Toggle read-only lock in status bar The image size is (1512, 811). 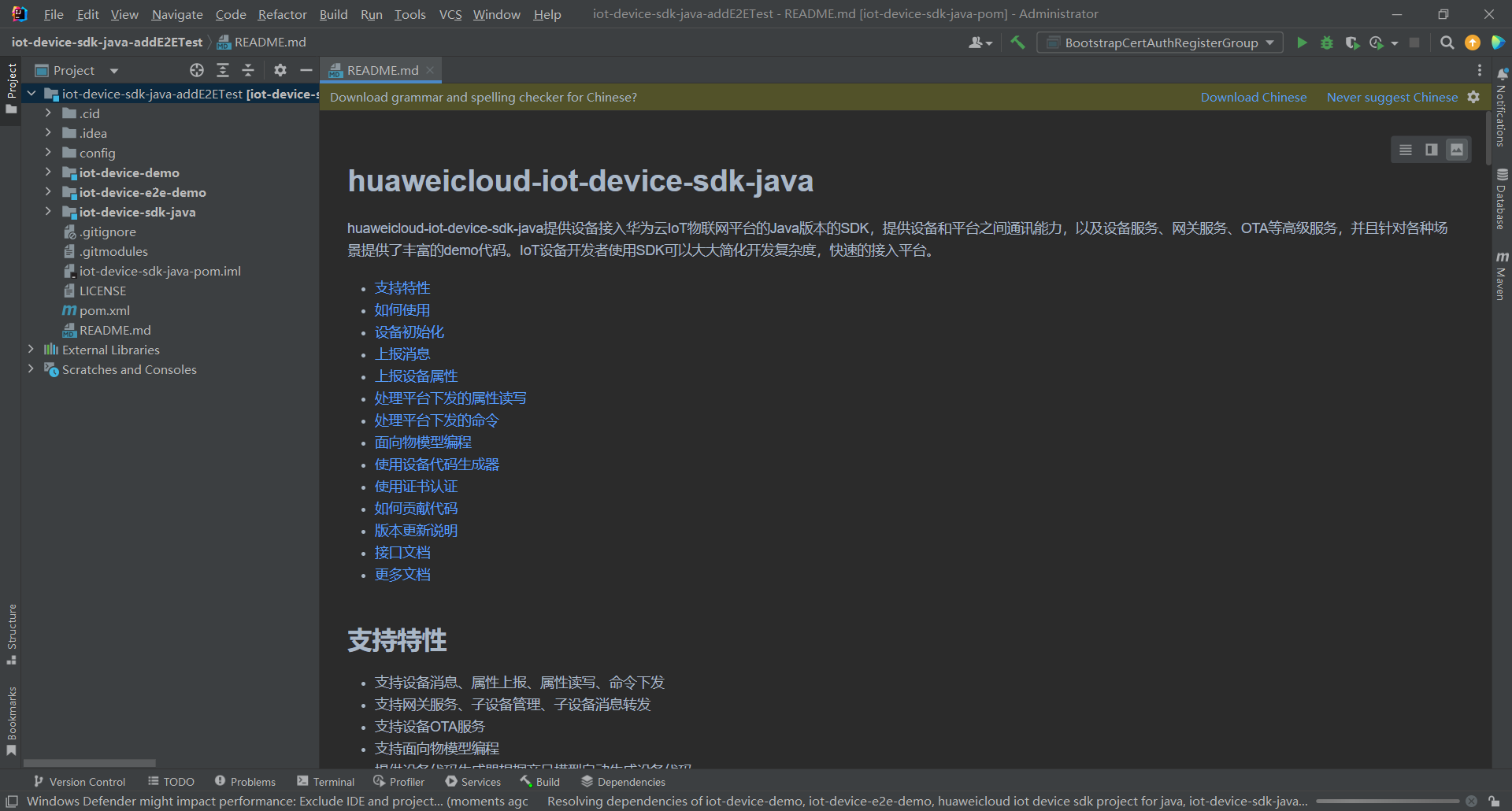pyautogui.click(x=1493, y=802)
